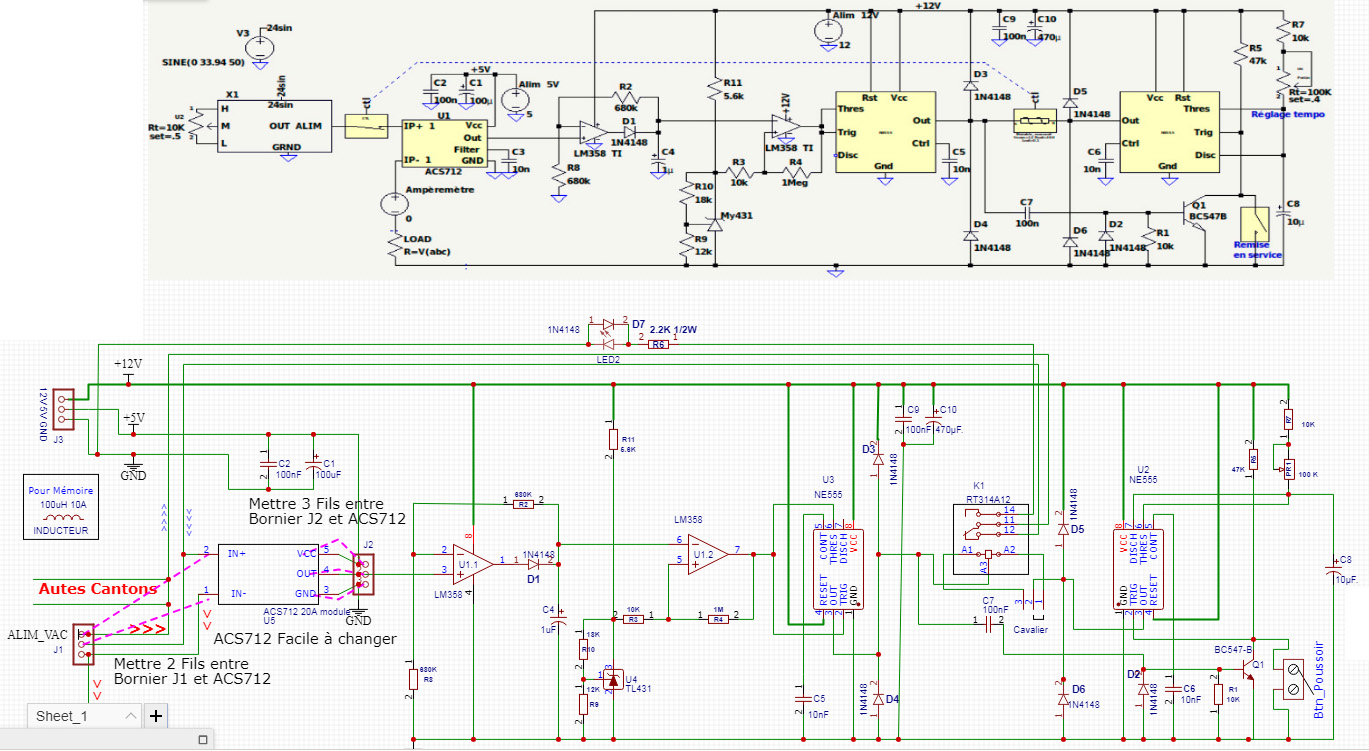This screenshot has width=1369, height=751.
Task: Open the Sheet_1 tab chevron menu
Action: coord(129,716)
